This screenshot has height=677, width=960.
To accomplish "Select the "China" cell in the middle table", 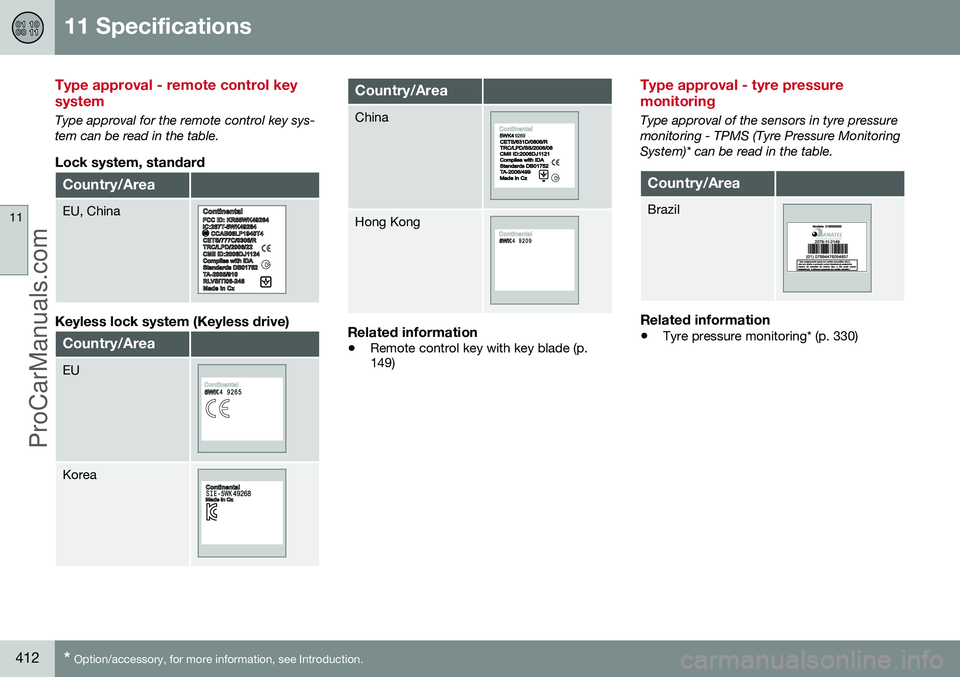I will tap(415, 157).
